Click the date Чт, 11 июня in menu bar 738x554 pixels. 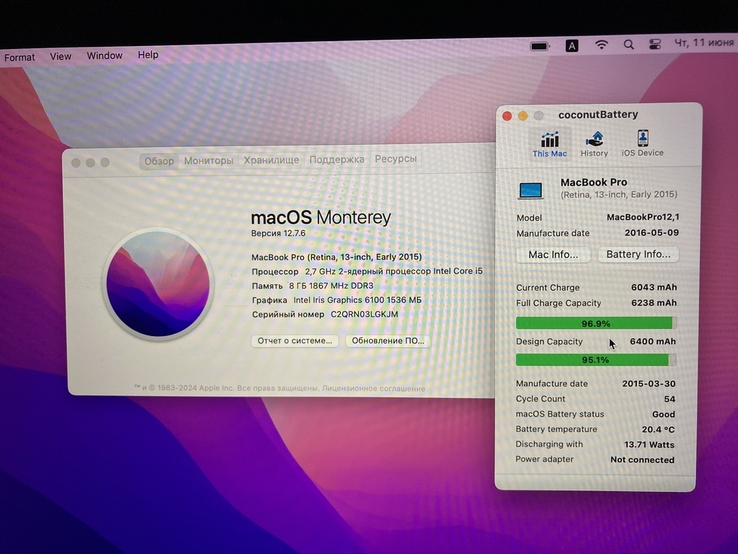(704, 42)
